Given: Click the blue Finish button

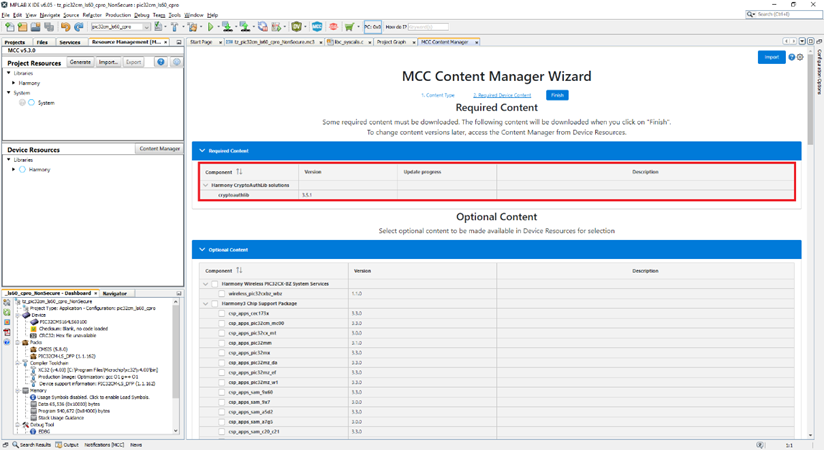Looking at the screenshot, I should [557, 95].
